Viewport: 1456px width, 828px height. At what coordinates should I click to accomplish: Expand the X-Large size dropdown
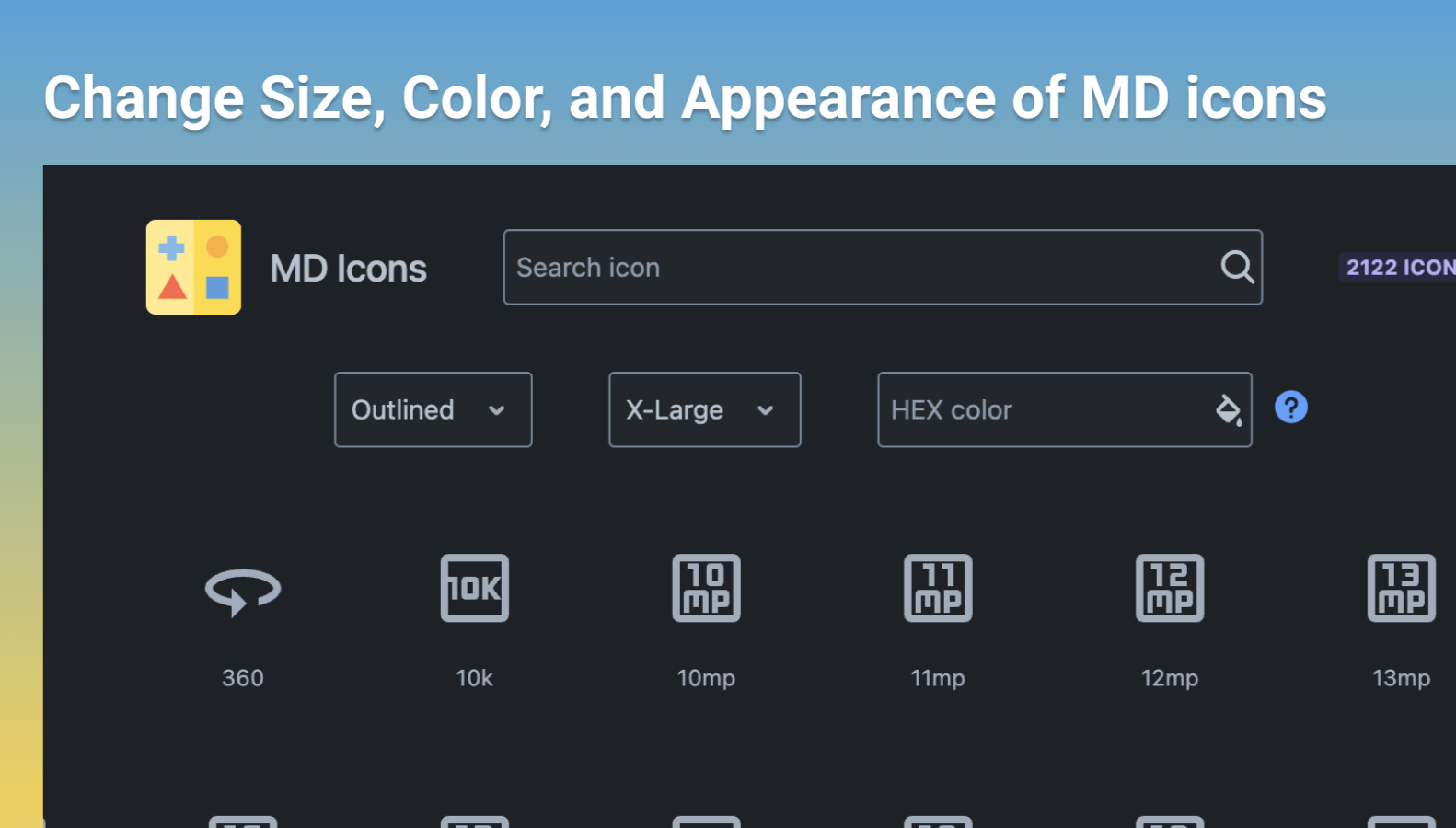click(x=704, y=409)
